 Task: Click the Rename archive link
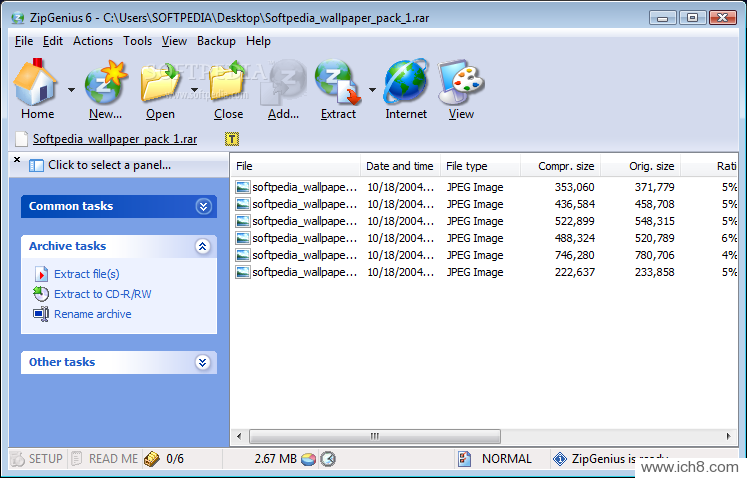point(92,314)
